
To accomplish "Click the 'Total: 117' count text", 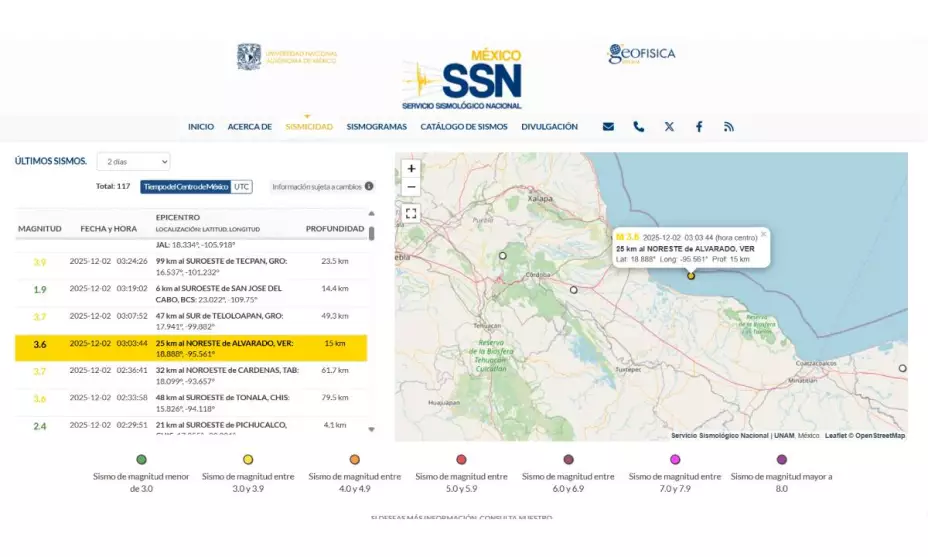I will point(113,186).
